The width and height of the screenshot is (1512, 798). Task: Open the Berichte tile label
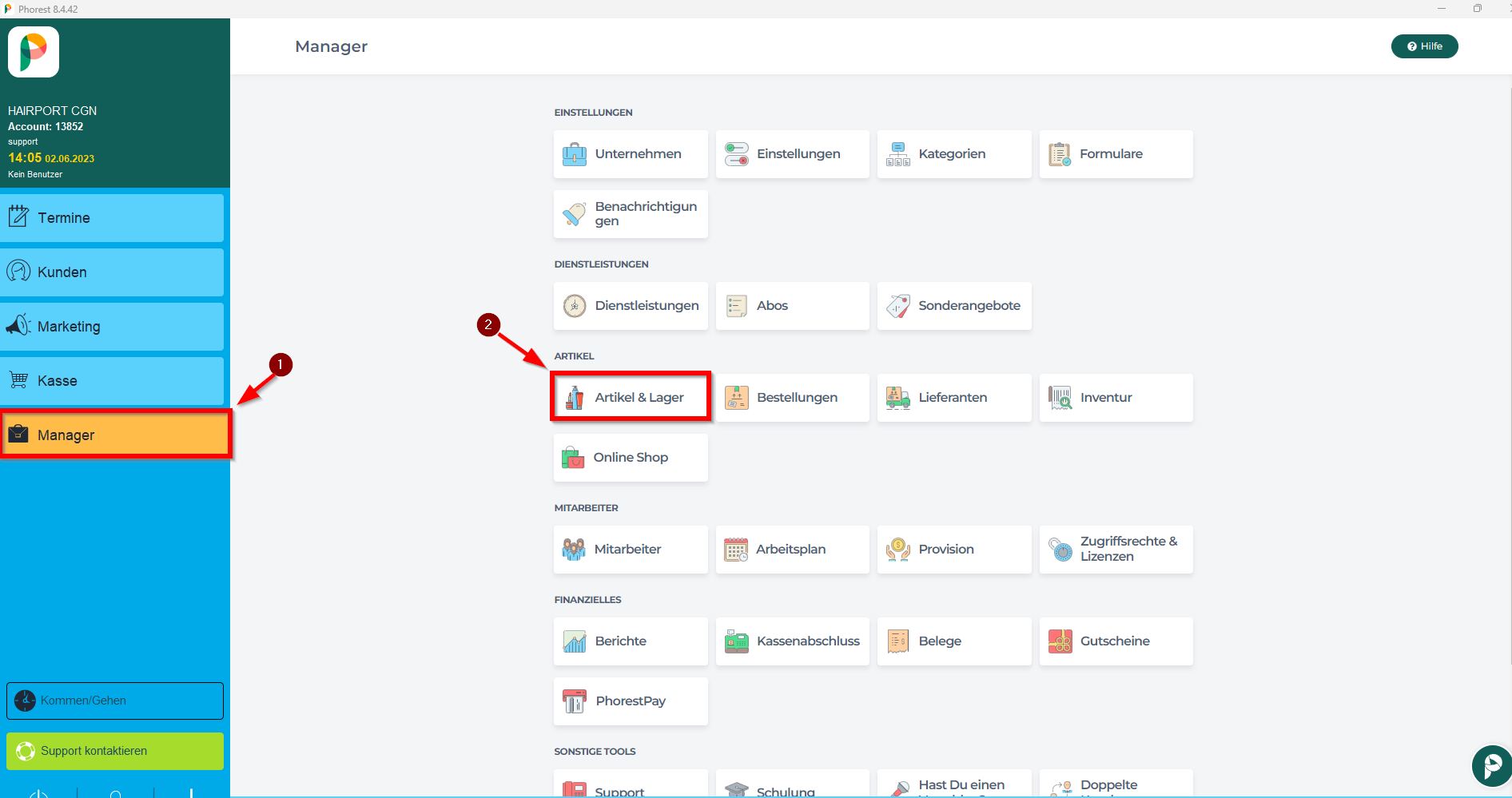[x=620, y=641]
